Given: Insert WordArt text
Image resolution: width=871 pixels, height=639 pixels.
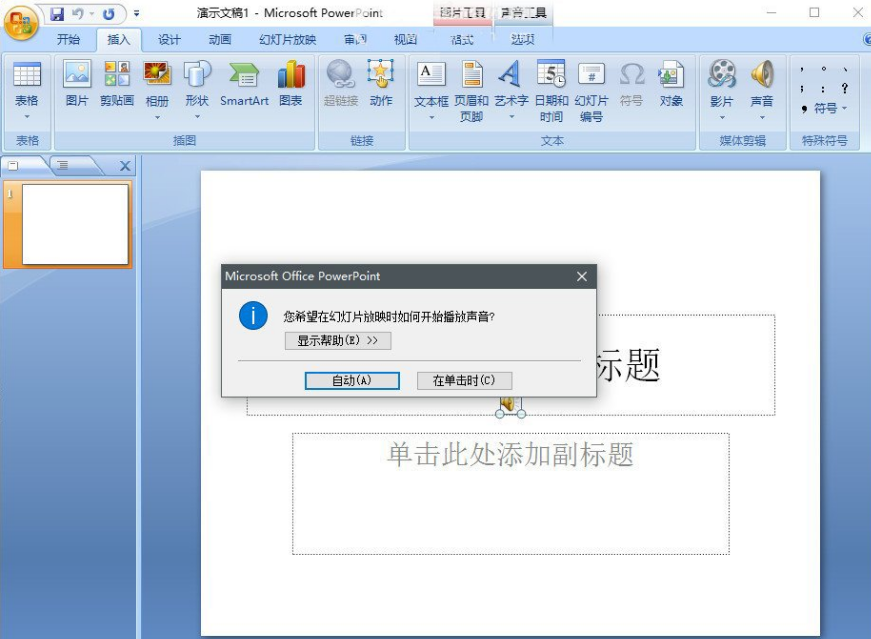Looking at the screenshot, I should pos(511,84).
